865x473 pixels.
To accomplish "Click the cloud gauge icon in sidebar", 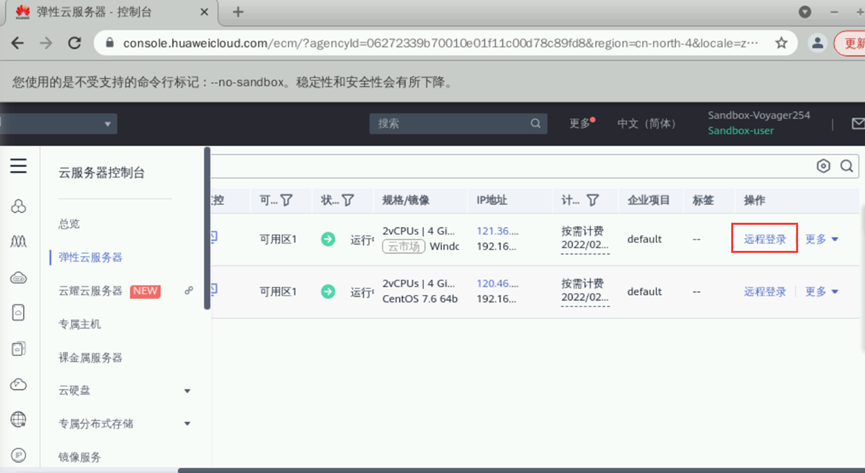I will click(18, 384).
